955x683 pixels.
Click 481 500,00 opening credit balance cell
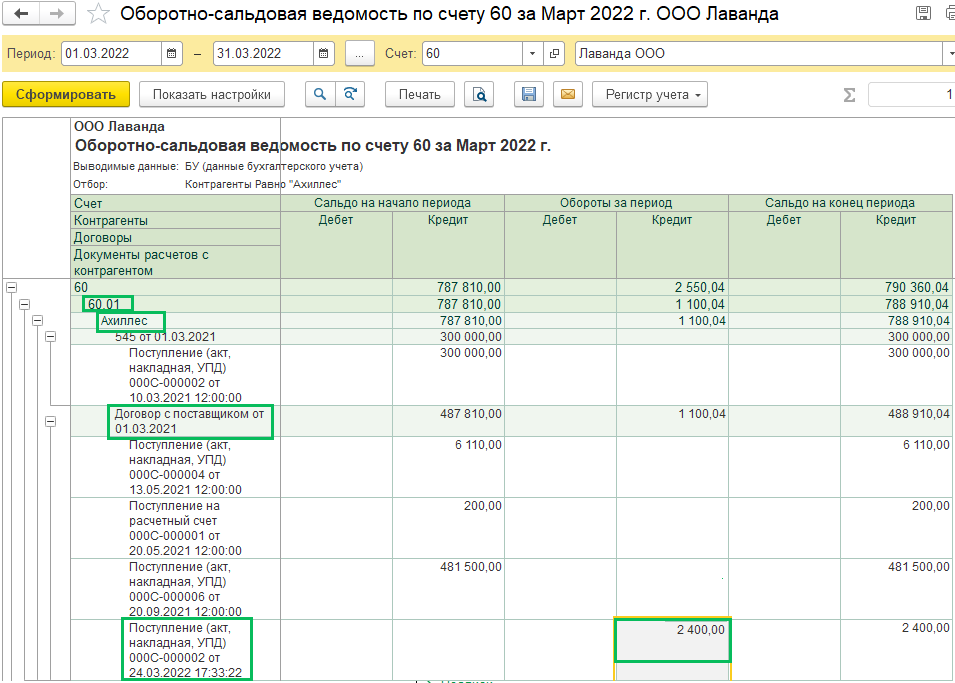[x=448, y=589]
